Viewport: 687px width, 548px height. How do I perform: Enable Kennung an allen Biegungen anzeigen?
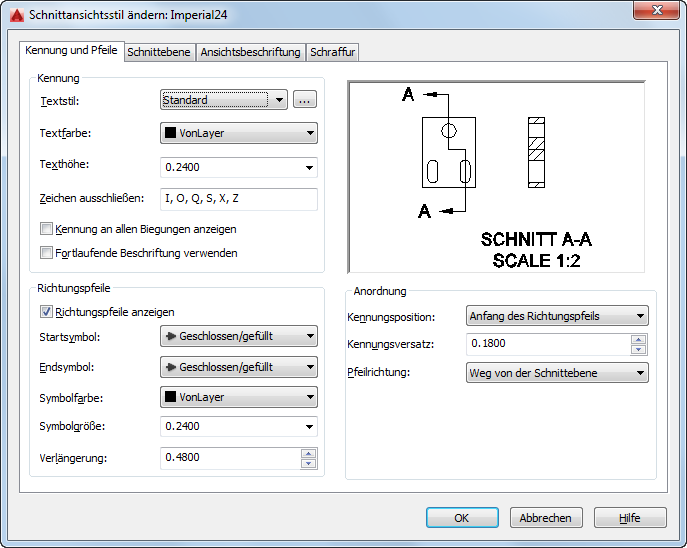tap(46, 229)
